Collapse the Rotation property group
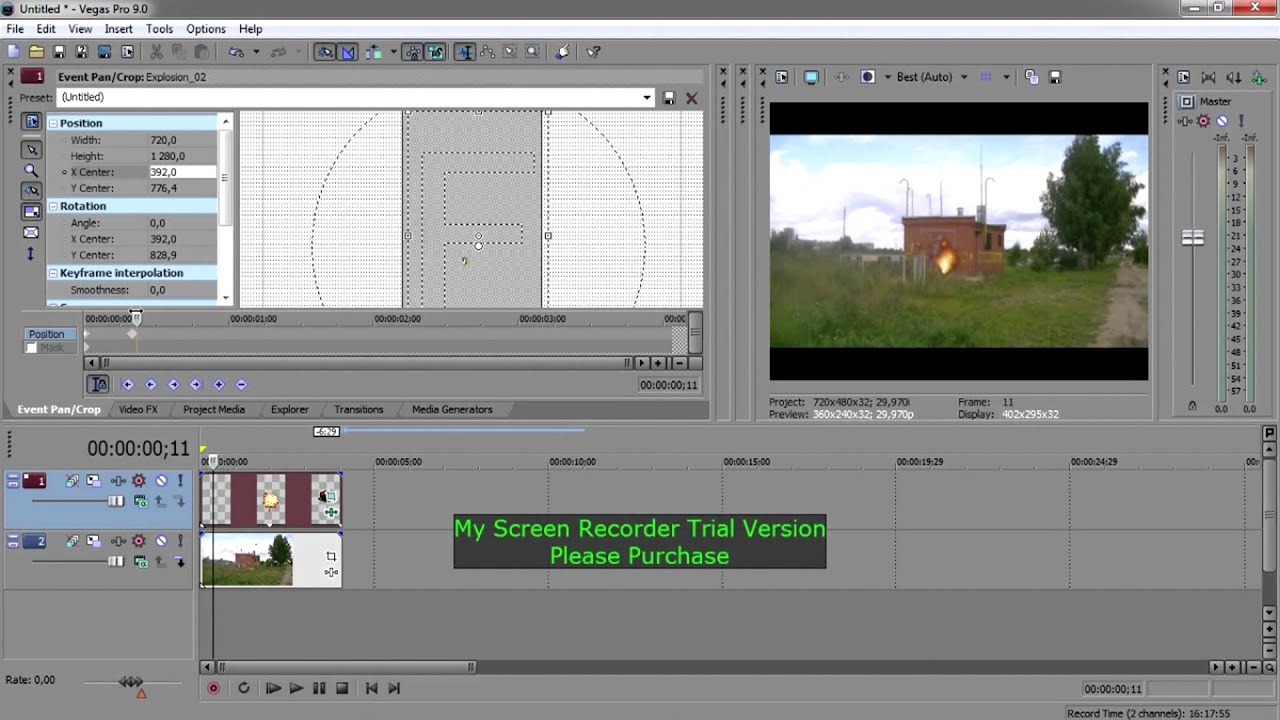The width and height of the screenshot is (1280, 720). [x=53, y=206]
